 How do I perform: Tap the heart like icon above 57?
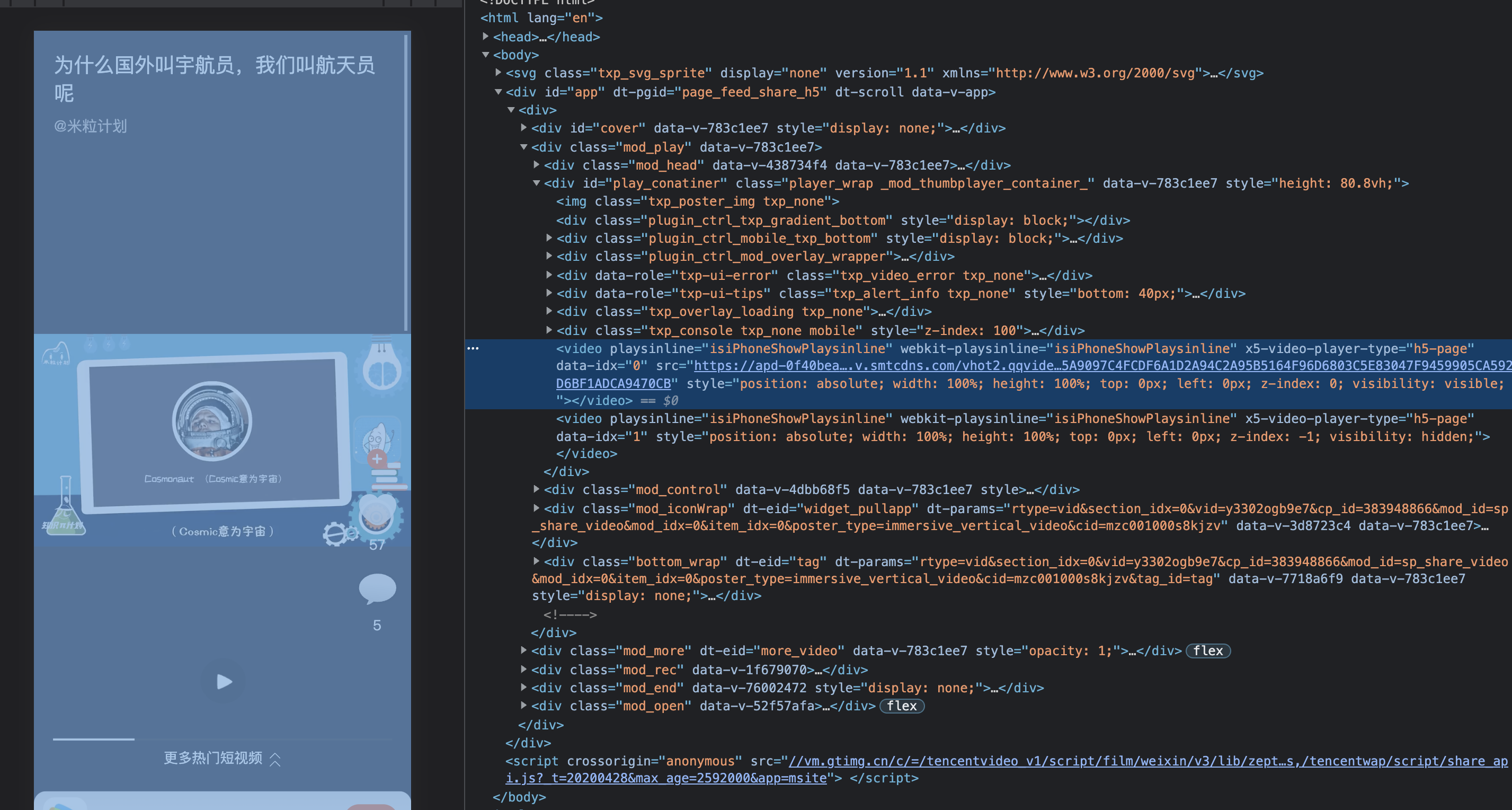pos(376,513)
